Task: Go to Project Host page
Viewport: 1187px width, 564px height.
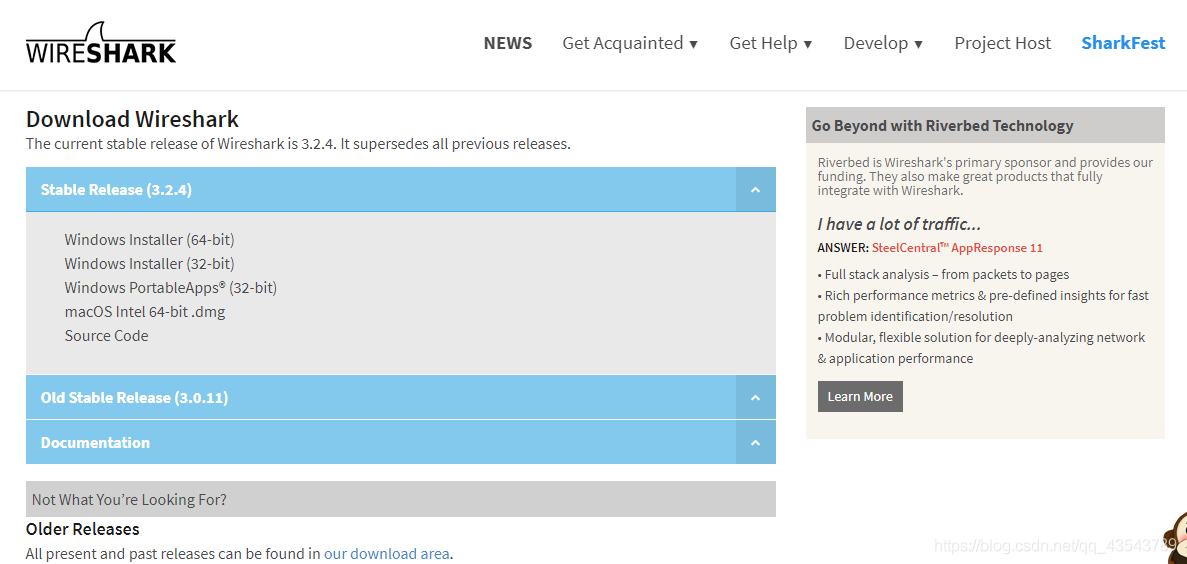Action: [x=1002, y=43]
